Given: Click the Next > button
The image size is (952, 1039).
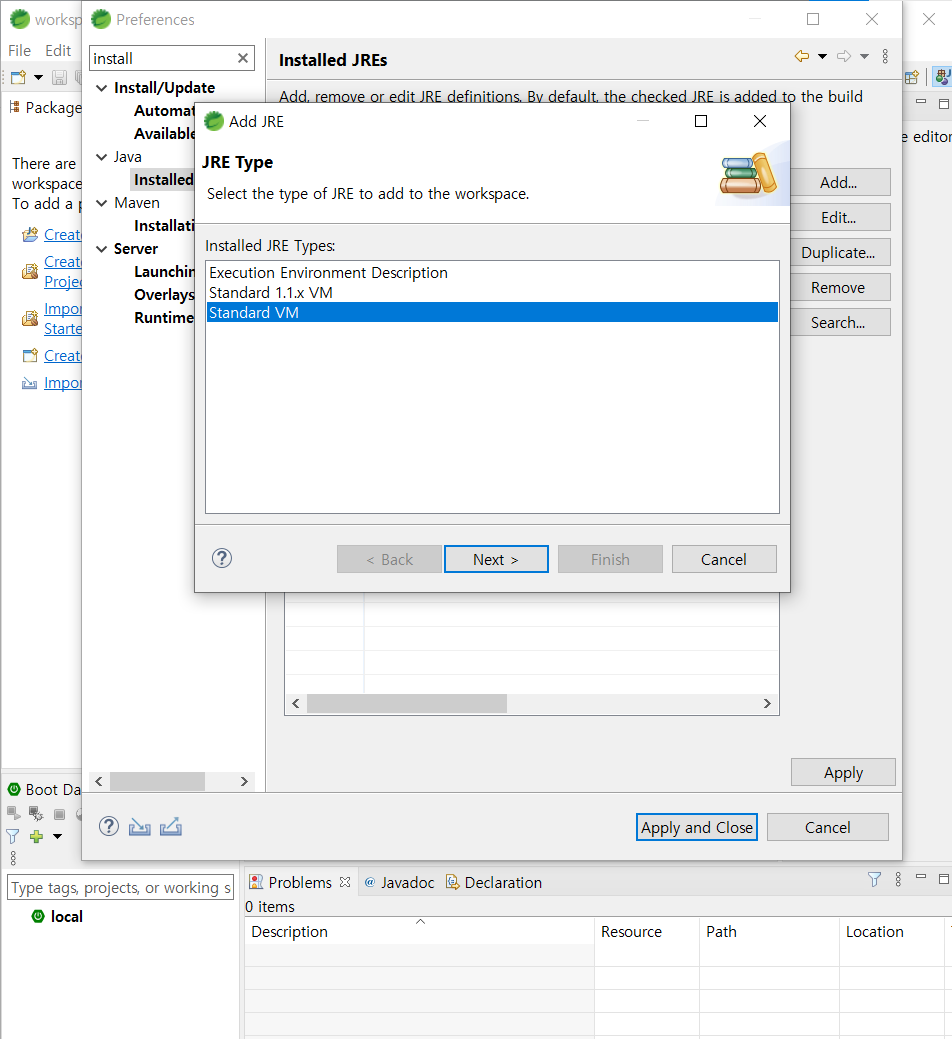Looking at the screenshot, I should click(x=496, y=559).
